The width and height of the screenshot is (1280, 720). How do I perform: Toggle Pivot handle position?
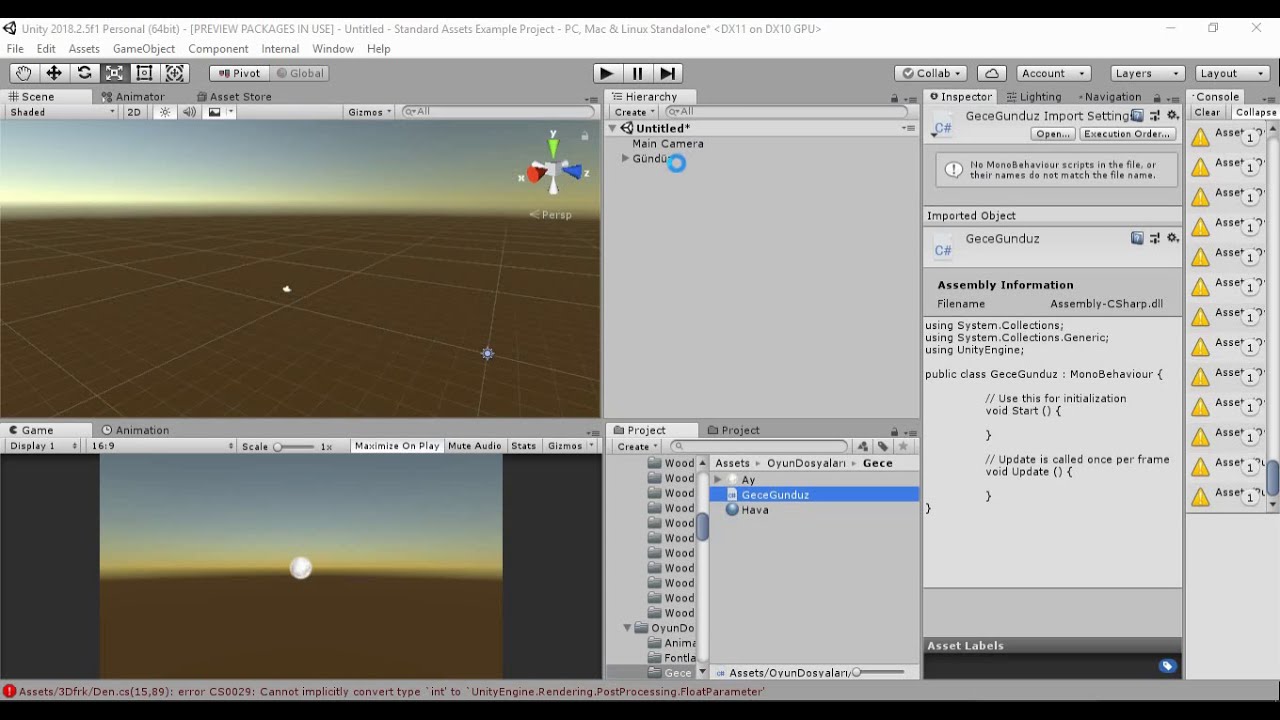(239, 73)
